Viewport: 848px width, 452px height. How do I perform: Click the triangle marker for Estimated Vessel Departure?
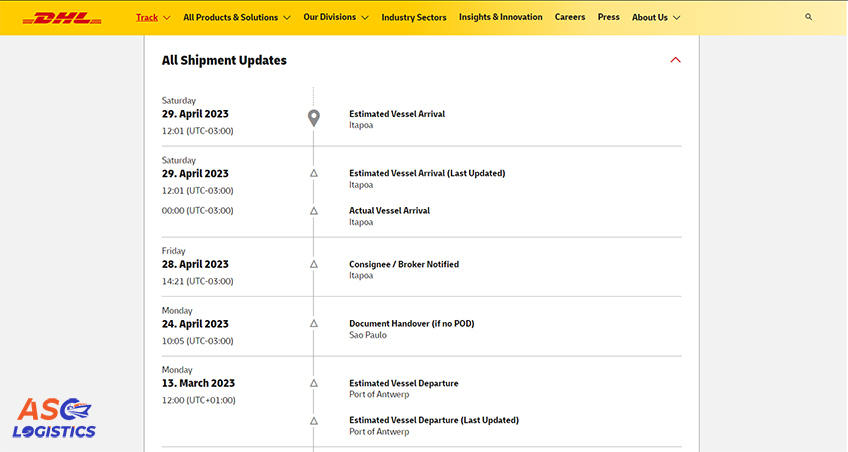(x=313, y=383)
